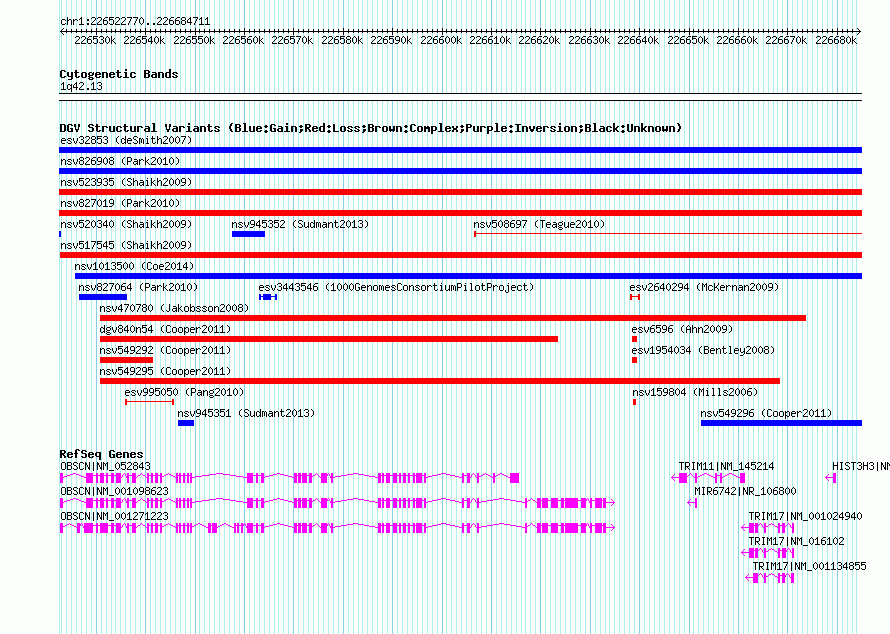Select nsv549296 (Cooper2011) label

tap(766, 413)
